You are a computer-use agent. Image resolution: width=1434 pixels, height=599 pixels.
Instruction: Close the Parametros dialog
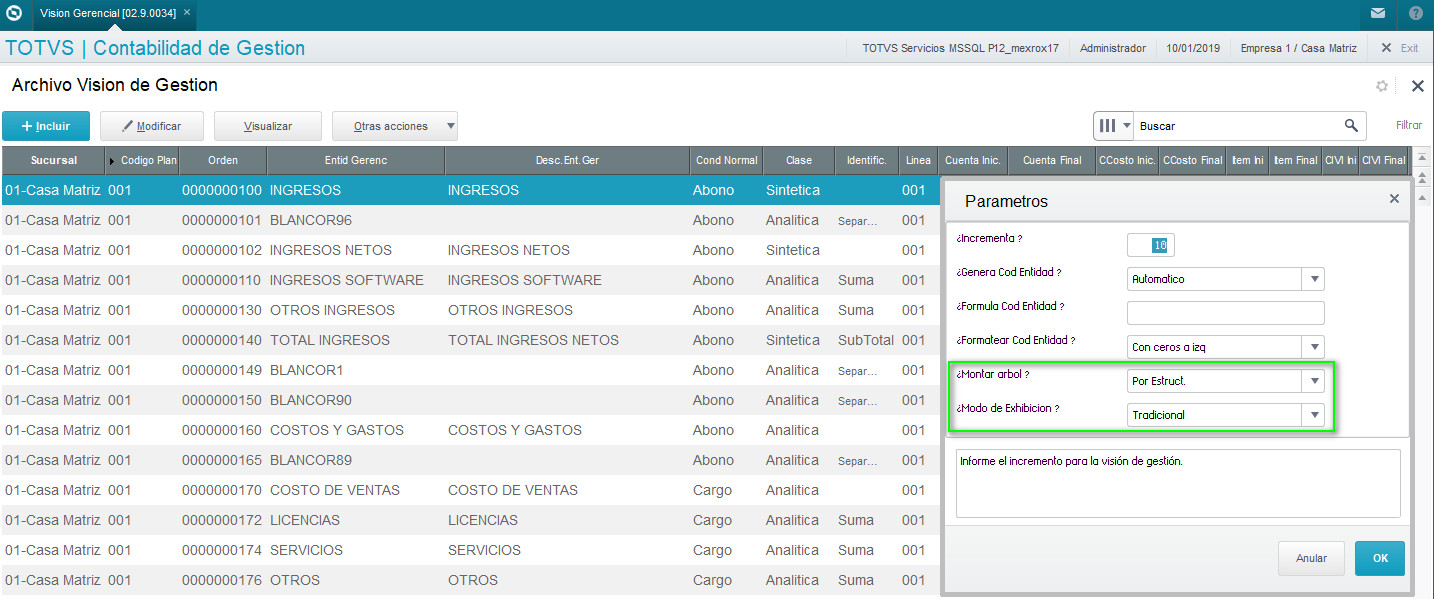point(1394,199)
